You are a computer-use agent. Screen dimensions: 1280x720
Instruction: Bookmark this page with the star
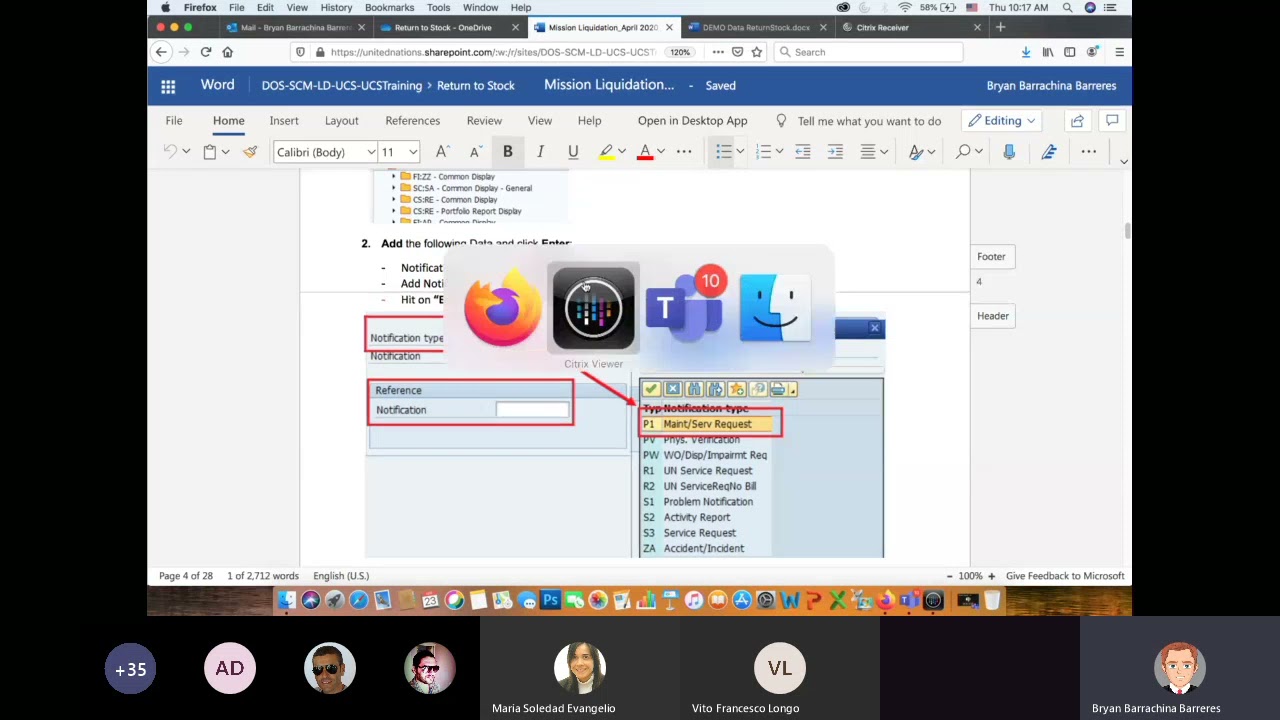(757, 52)
